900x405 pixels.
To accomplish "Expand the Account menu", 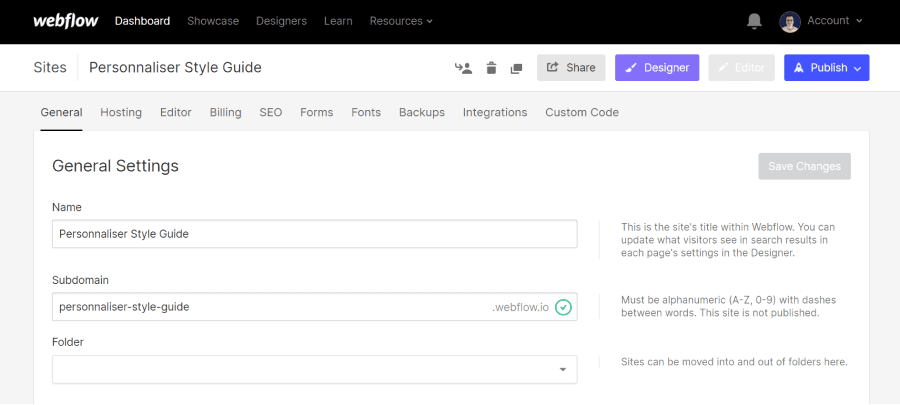I will pos(834,21).
